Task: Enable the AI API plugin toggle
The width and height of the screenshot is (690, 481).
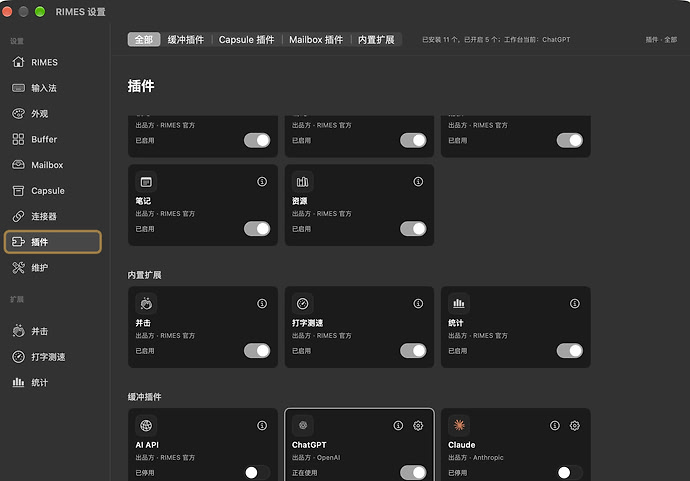Action: pos(257,473)
